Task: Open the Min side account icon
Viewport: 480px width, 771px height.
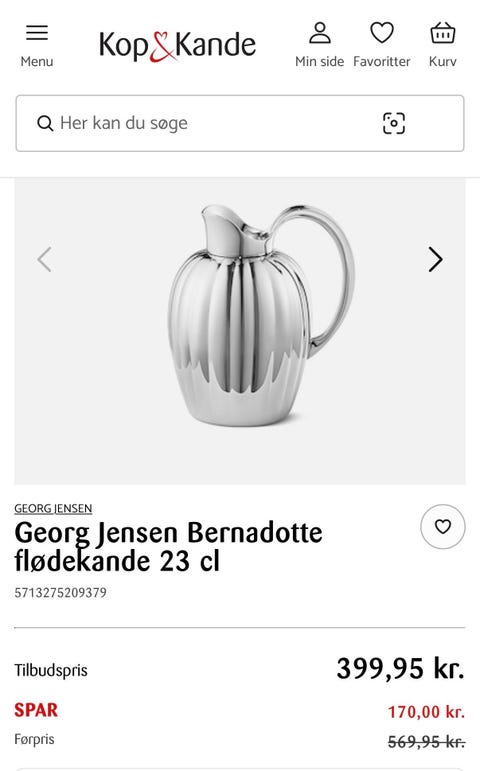Action: (x=320, y=33)
